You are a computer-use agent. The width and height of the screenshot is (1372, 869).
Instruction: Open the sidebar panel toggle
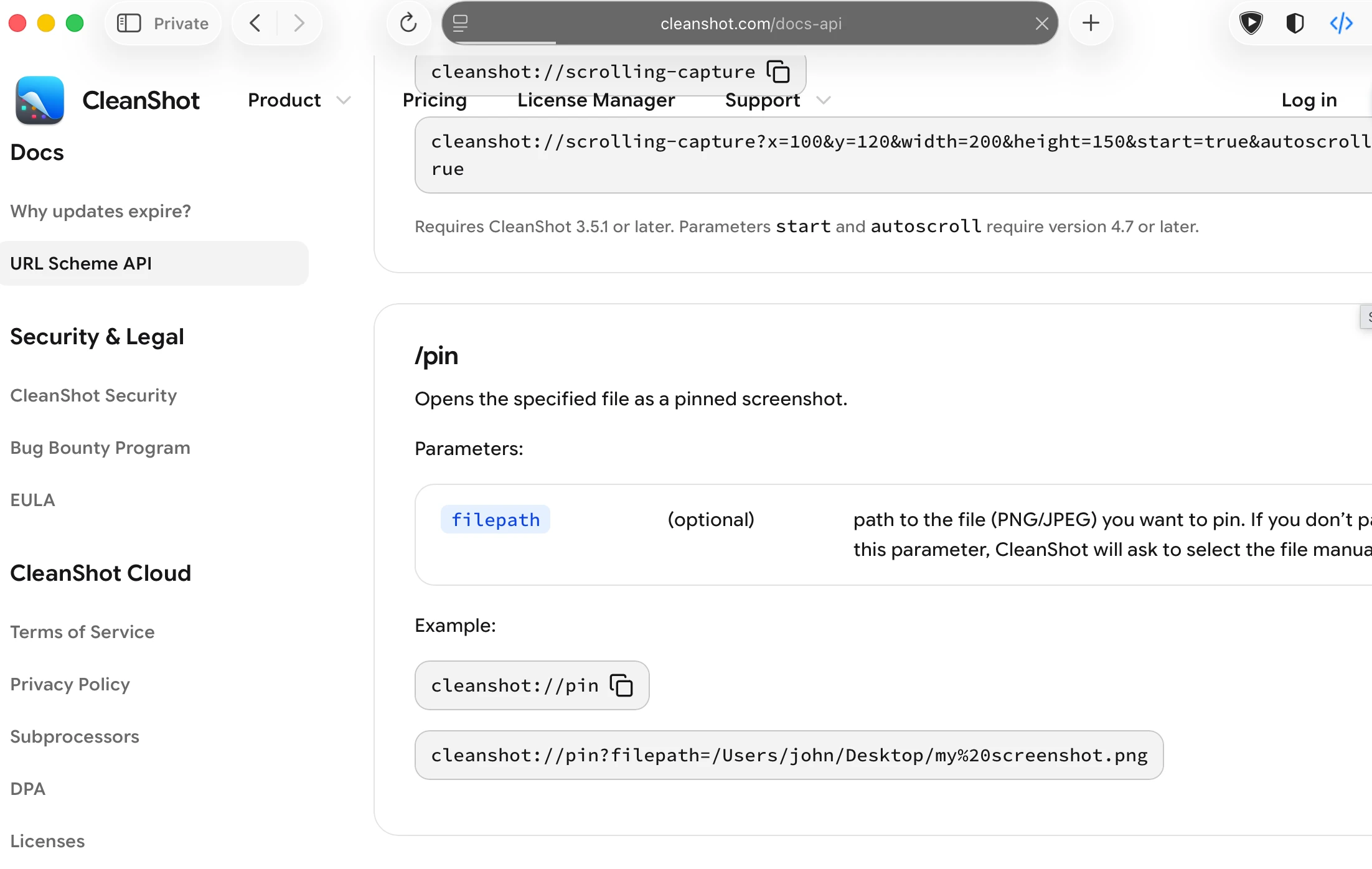(x=129, y=24)
